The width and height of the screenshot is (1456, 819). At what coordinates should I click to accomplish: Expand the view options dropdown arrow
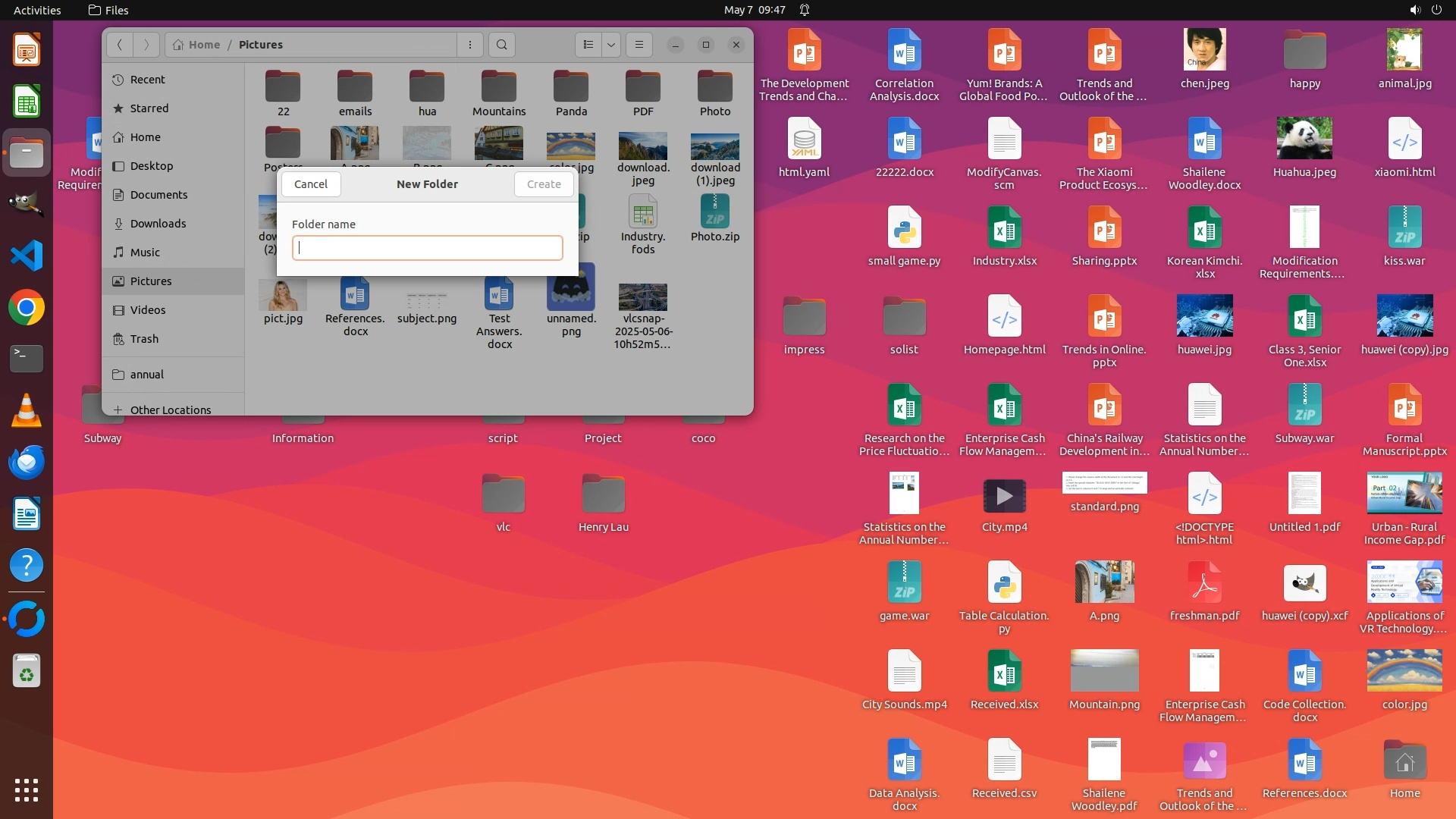pyautogui.click(x=611, y=45)
